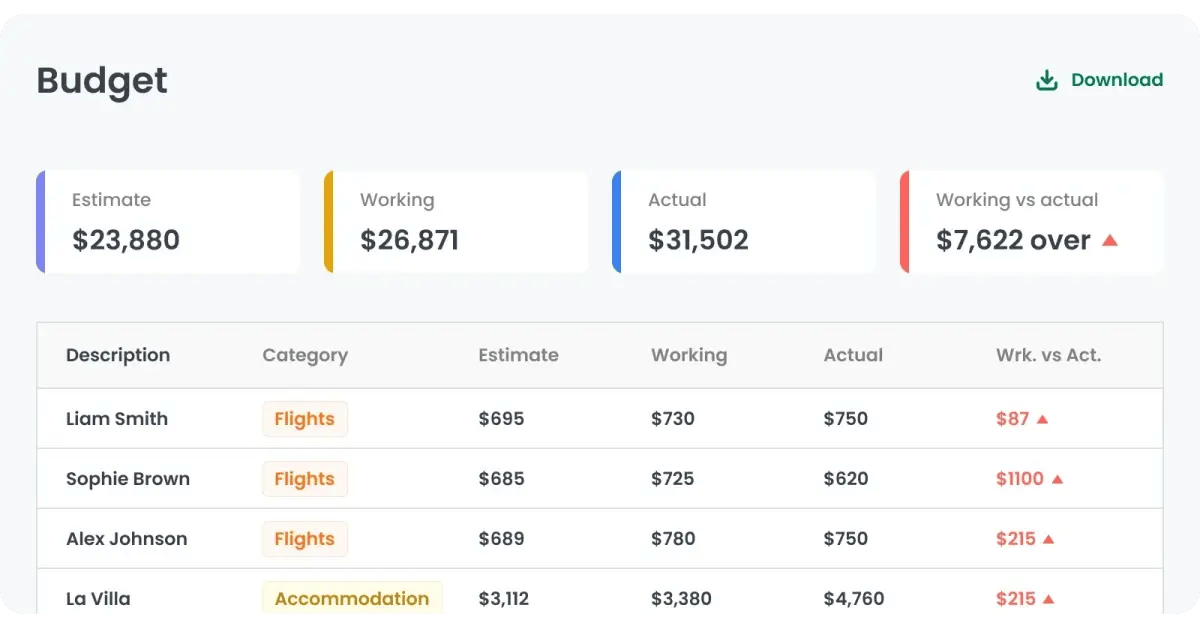Click the download arrow icon
This screenshot has width=1200, height=628.
(1047, 80)
